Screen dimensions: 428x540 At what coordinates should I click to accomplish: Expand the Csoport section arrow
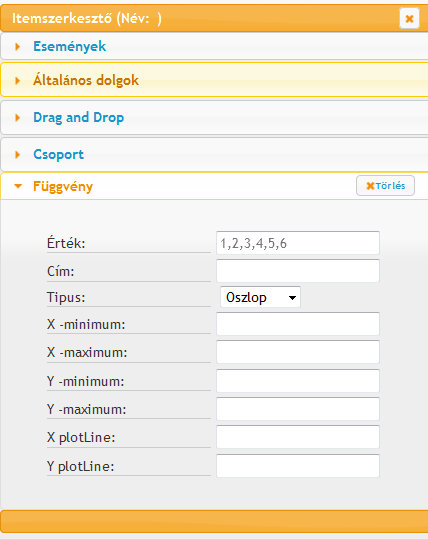[x=18, y=155]
